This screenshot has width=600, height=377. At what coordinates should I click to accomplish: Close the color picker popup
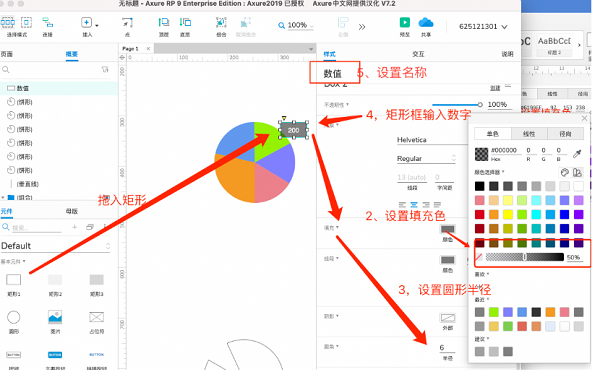584,118
